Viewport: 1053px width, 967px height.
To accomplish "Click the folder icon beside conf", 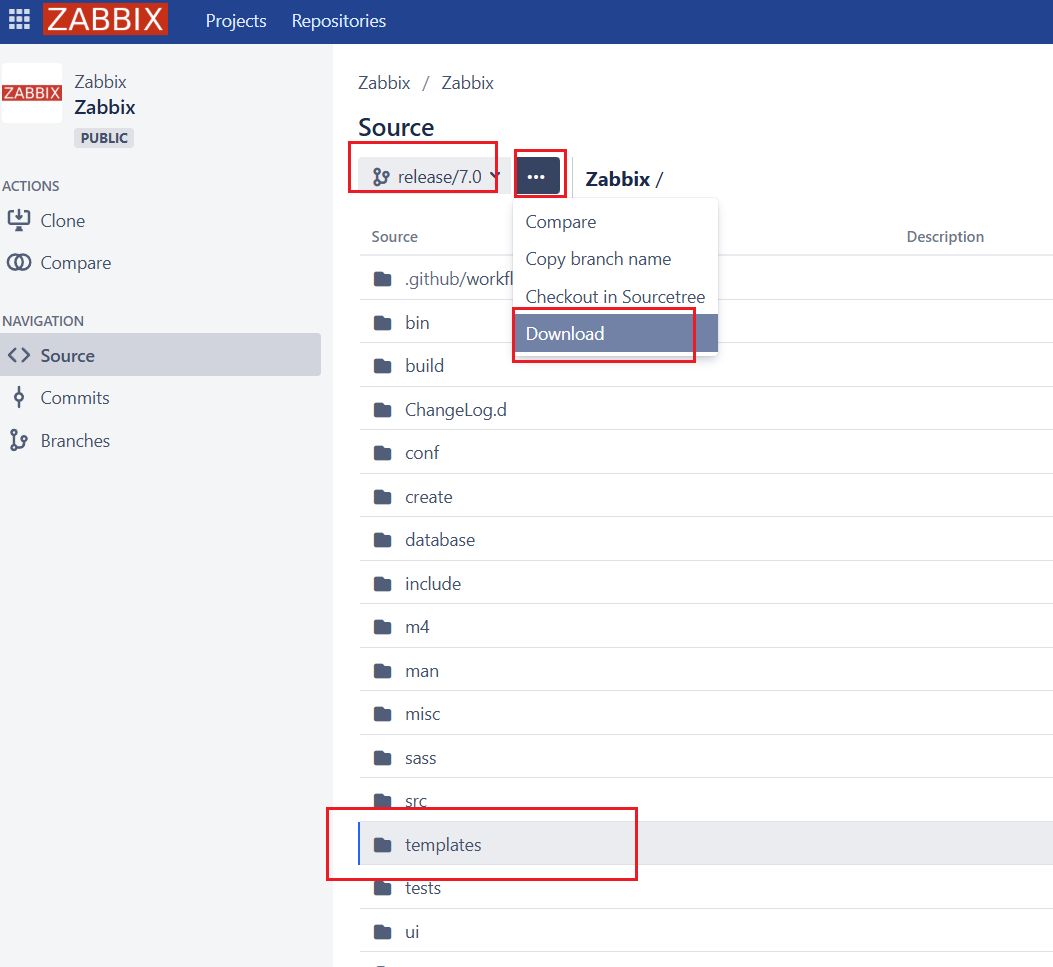I will (x=382, y=453).
